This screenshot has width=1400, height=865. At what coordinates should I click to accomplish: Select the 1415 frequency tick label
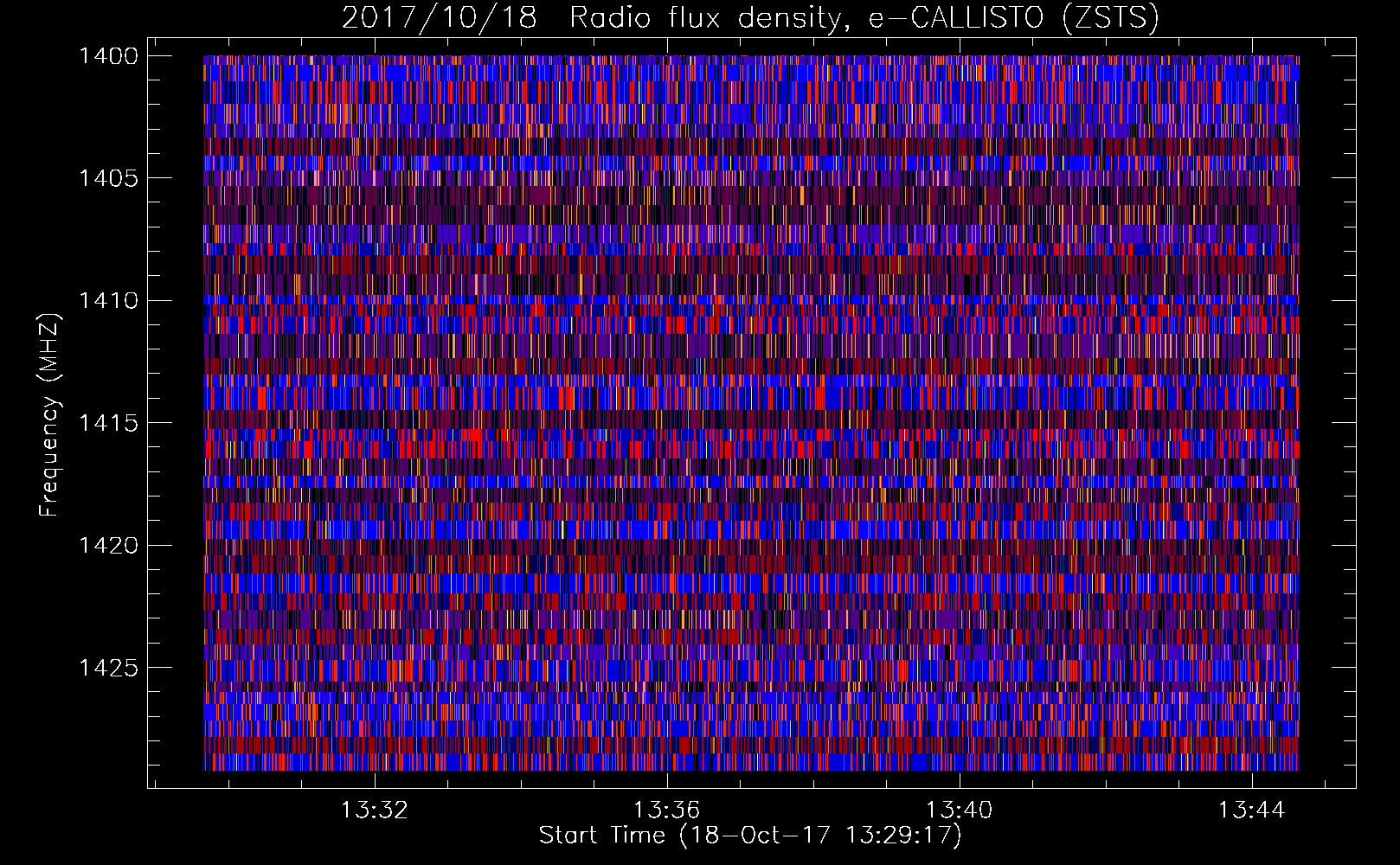[x=108, y=423]
